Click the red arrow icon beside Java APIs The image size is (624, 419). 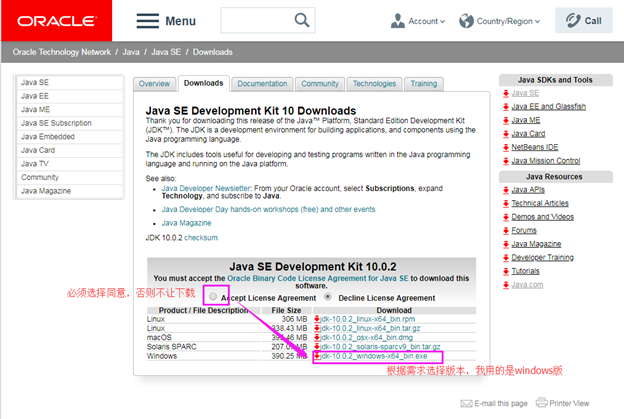point(506,190)
